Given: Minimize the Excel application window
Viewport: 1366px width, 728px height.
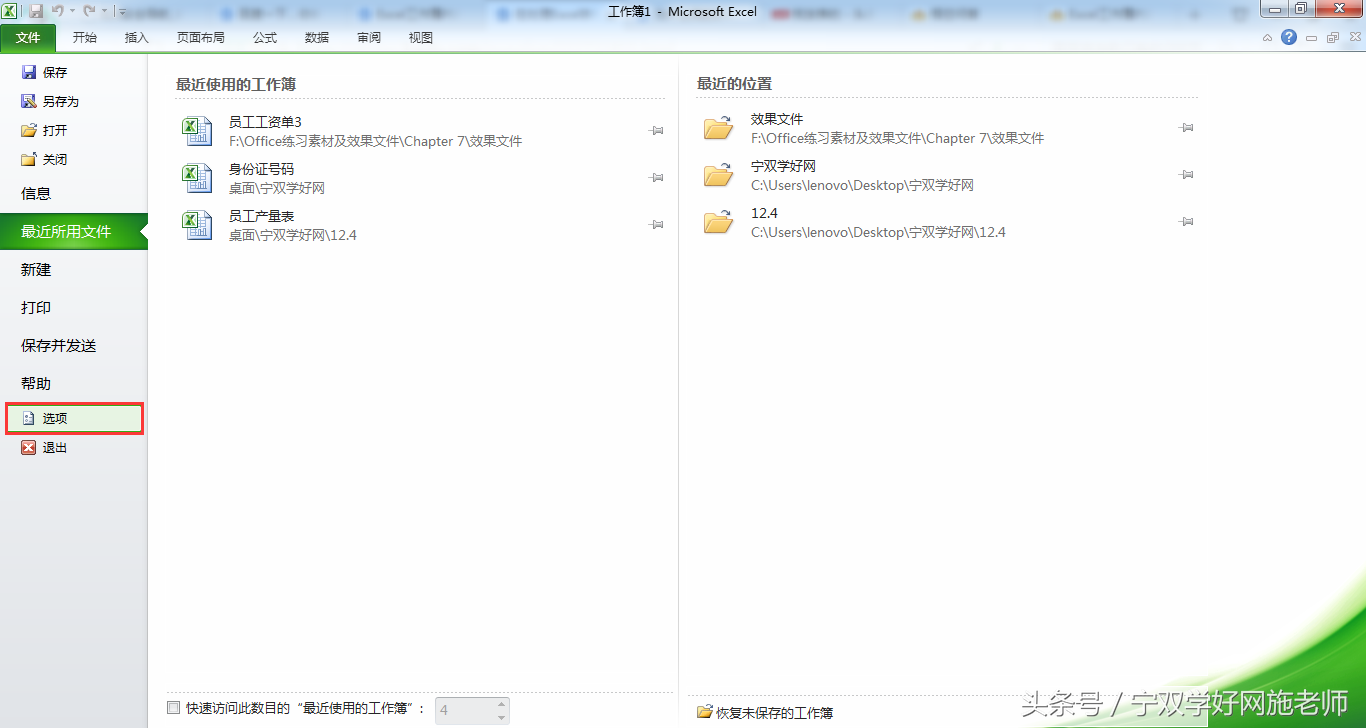Looking at the screenshot, I should click(x=1275, y=8).
